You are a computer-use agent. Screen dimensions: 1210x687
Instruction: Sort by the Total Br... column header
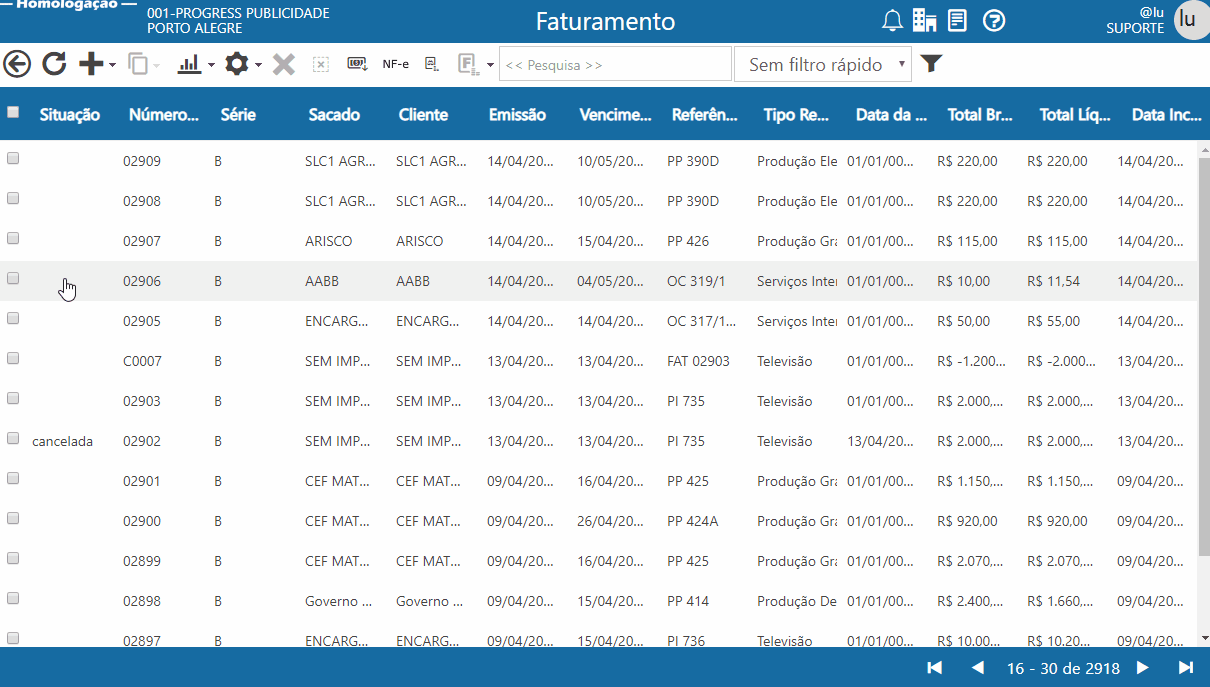coord(980,115)
